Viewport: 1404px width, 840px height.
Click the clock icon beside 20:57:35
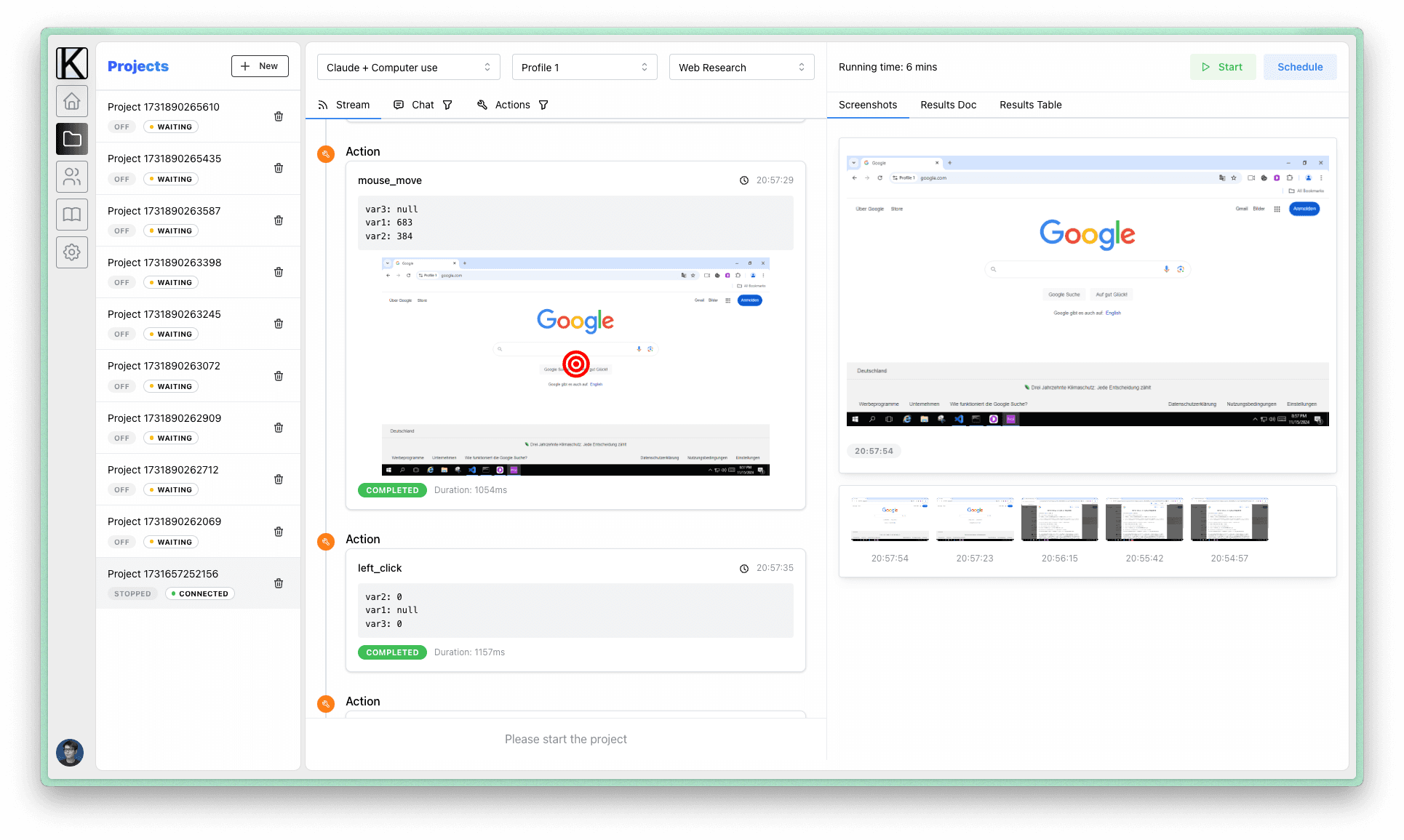pos(744,568)
